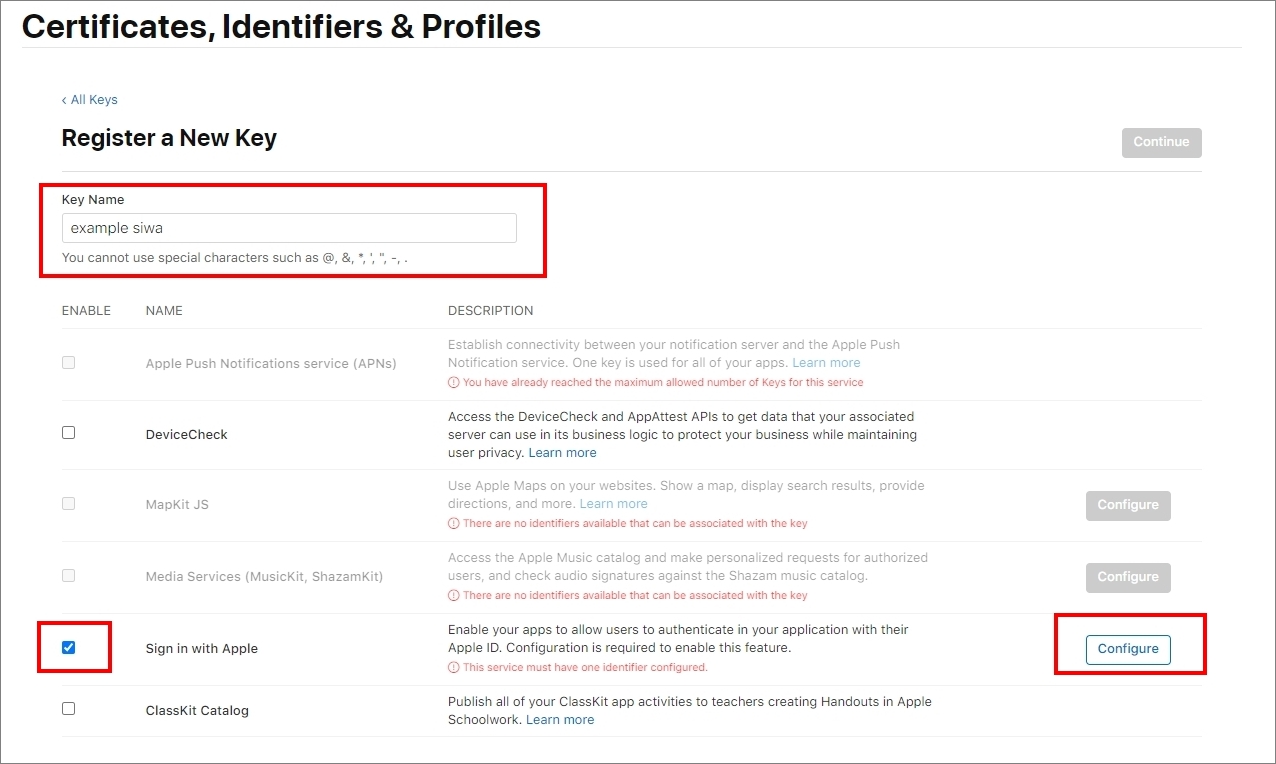
Task: Click the Continue button
Action: pyautogui.click(x=1161, y=142)
